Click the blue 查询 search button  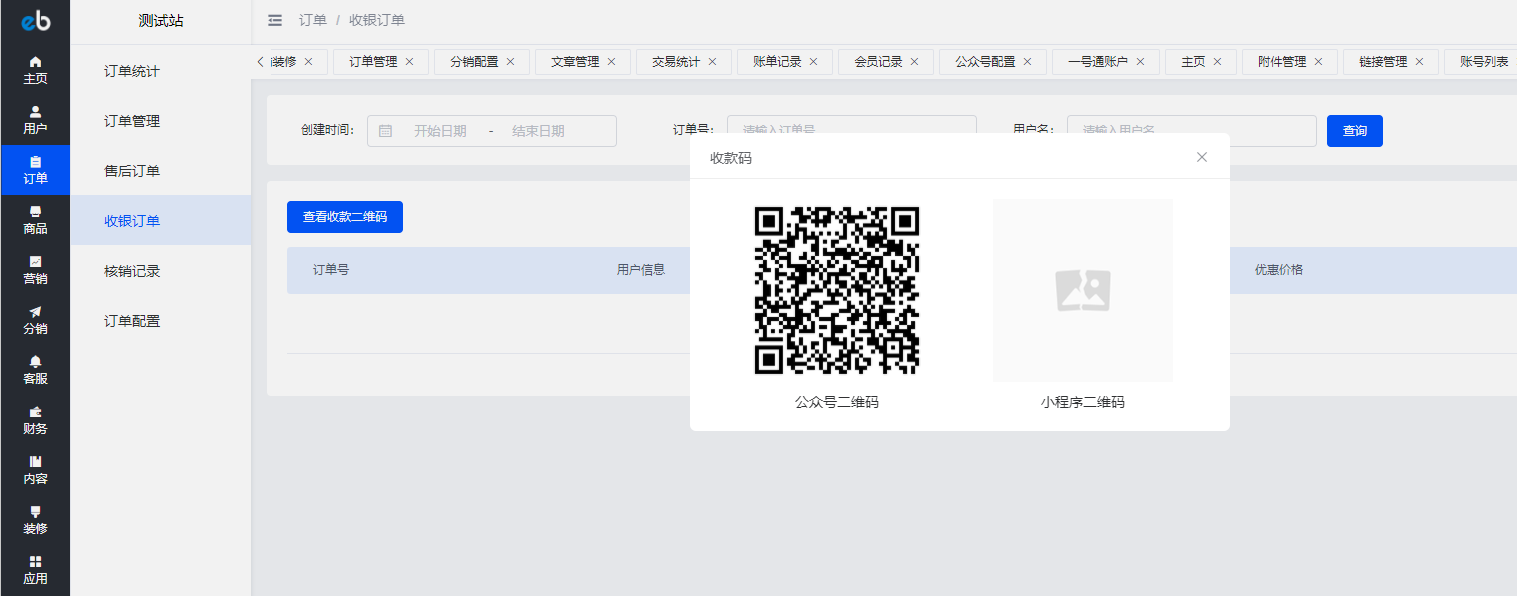[1354, 131]
